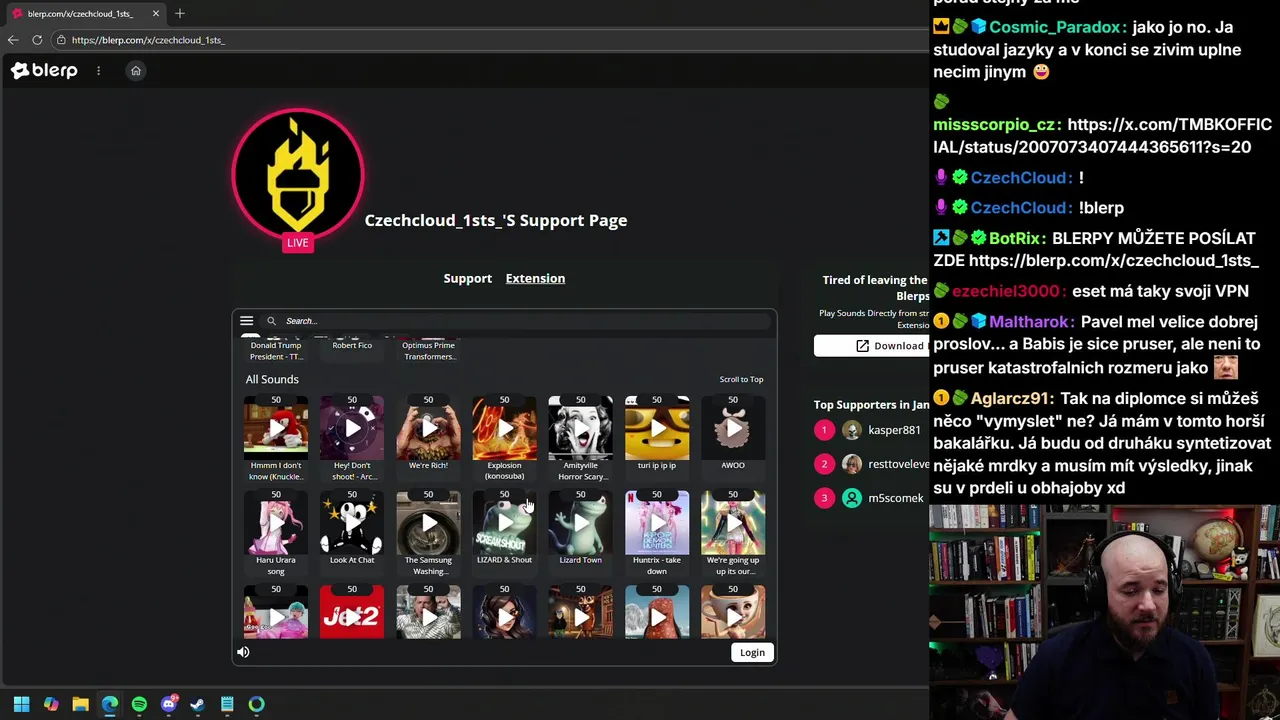Click the browser address bar URL
Image resolution: width=1280 pixels, height=720 pixels.
click(148, 40)
